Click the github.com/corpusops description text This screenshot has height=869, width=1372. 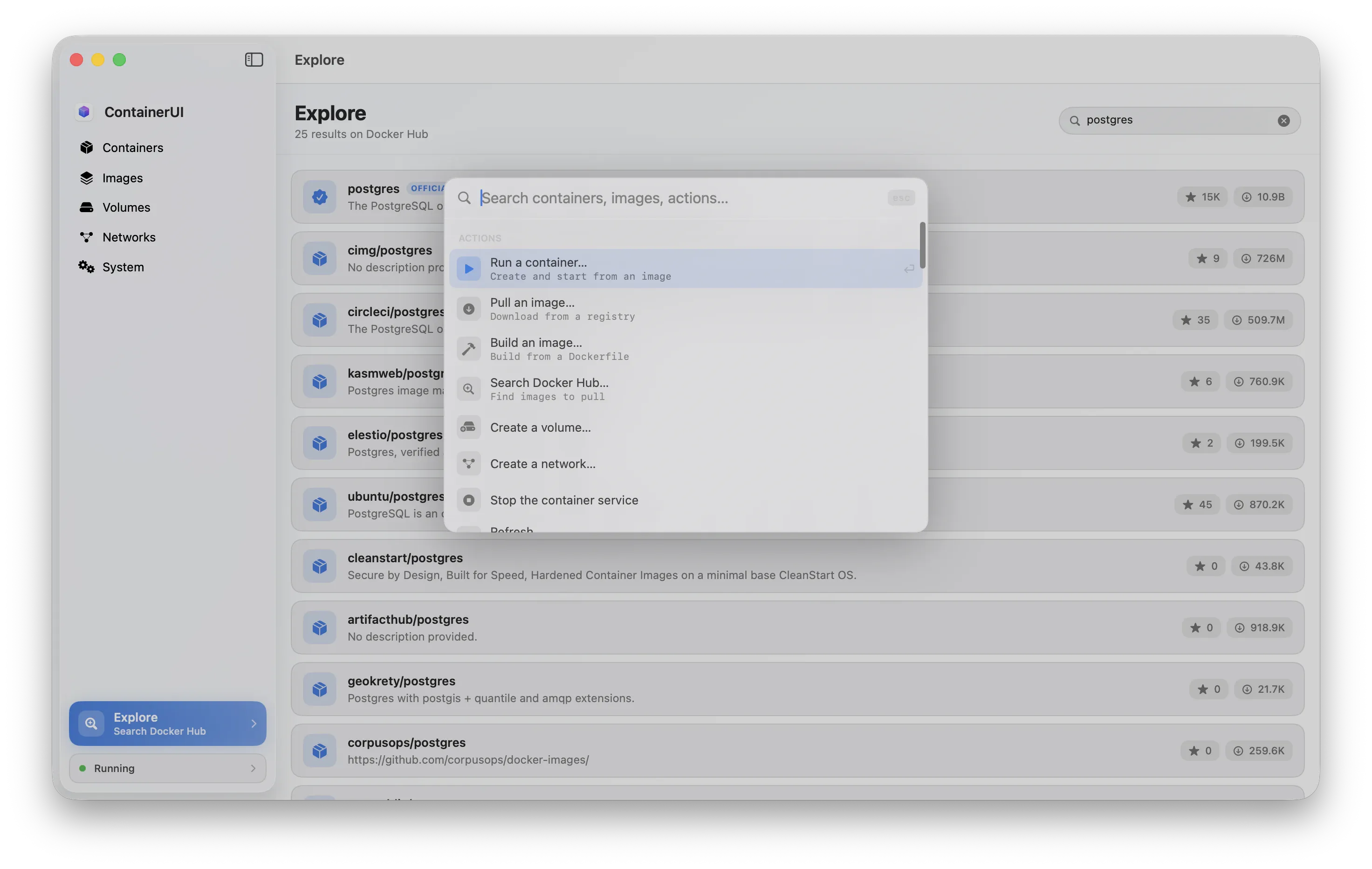(468, 759)
